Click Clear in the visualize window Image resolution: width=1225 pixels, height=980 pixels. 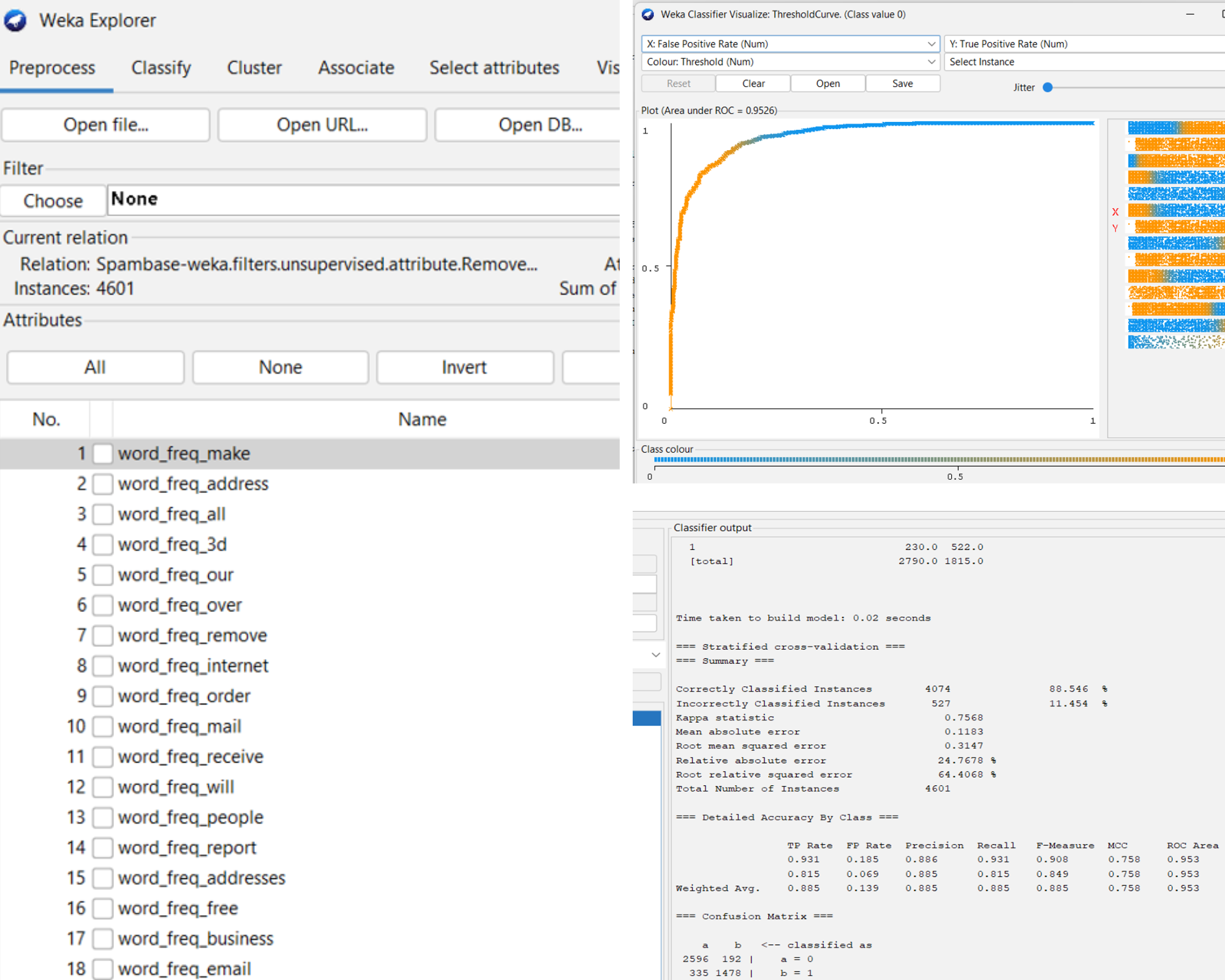click(753, 84)
